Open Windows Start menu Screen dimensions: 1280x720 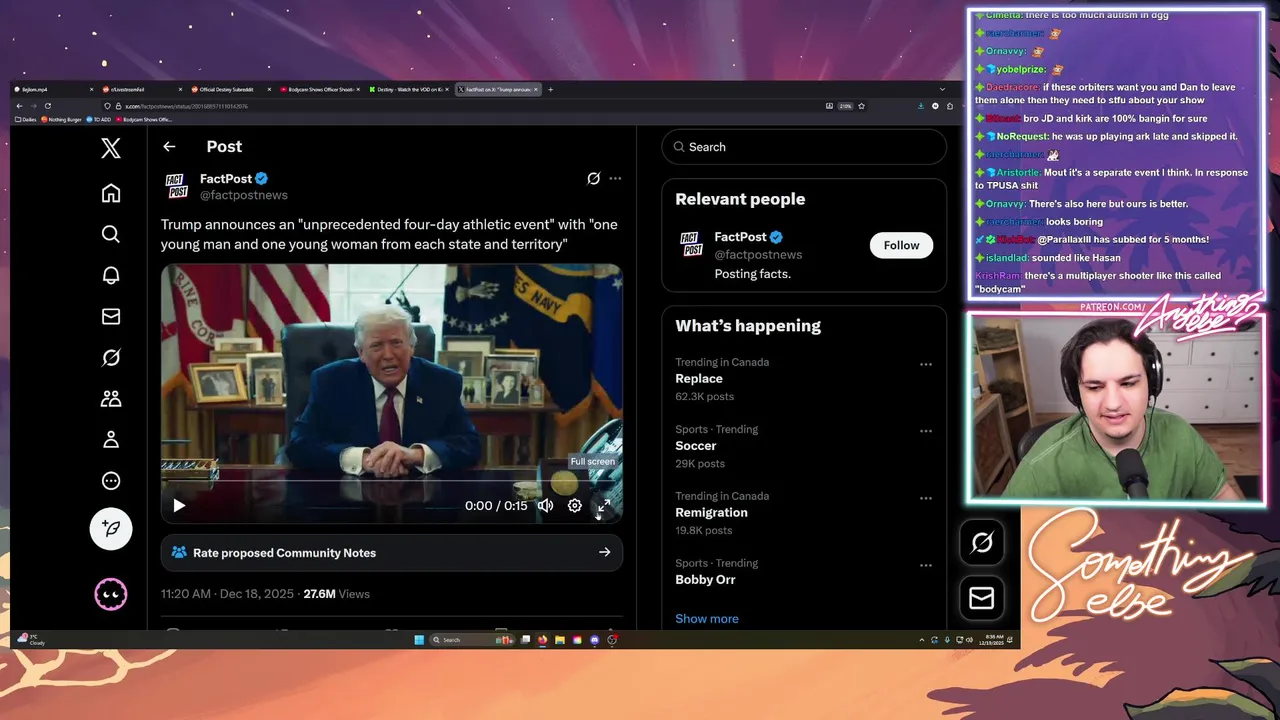419,640
